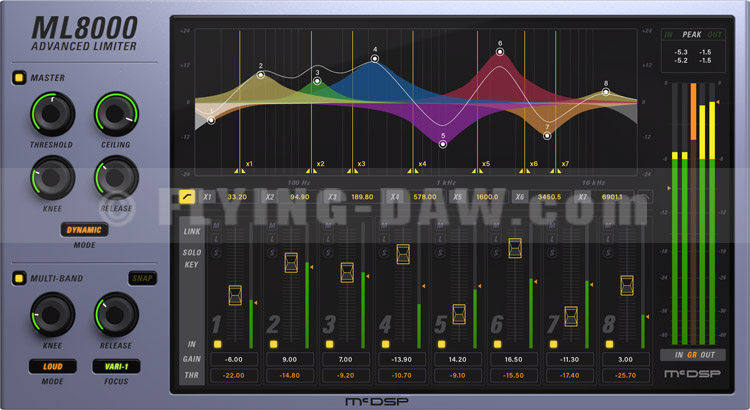This screenshot has height=410, width=750.
Task: Collapse panel with the chevron after X7
Action: click(644, 197)
